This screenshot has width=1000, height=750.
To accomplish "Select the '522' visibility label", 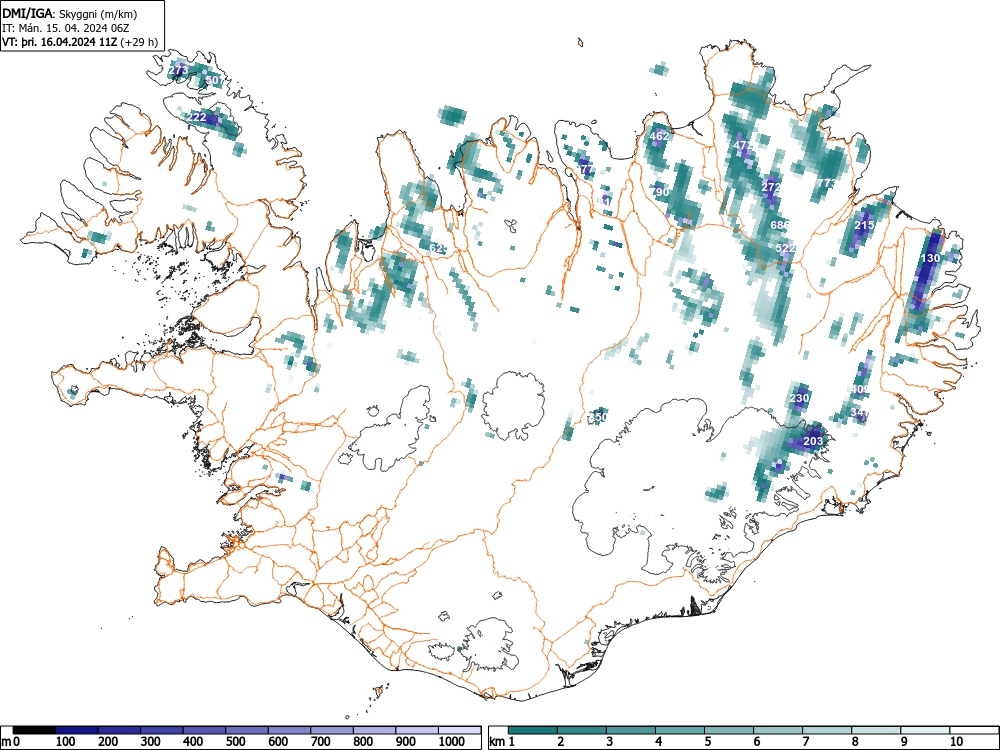I will [x=785, y=248].
